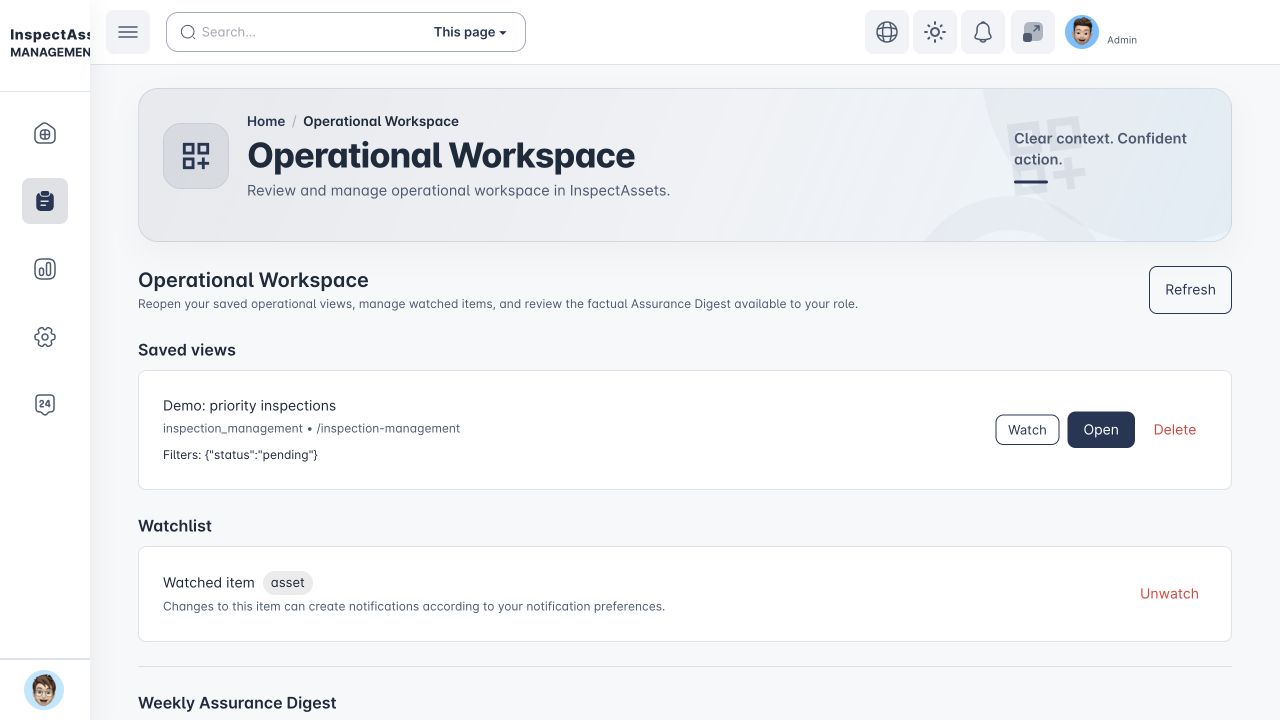Click the Filters status pending text
Screen dimensions: 1280x720
tap(240, 455)
